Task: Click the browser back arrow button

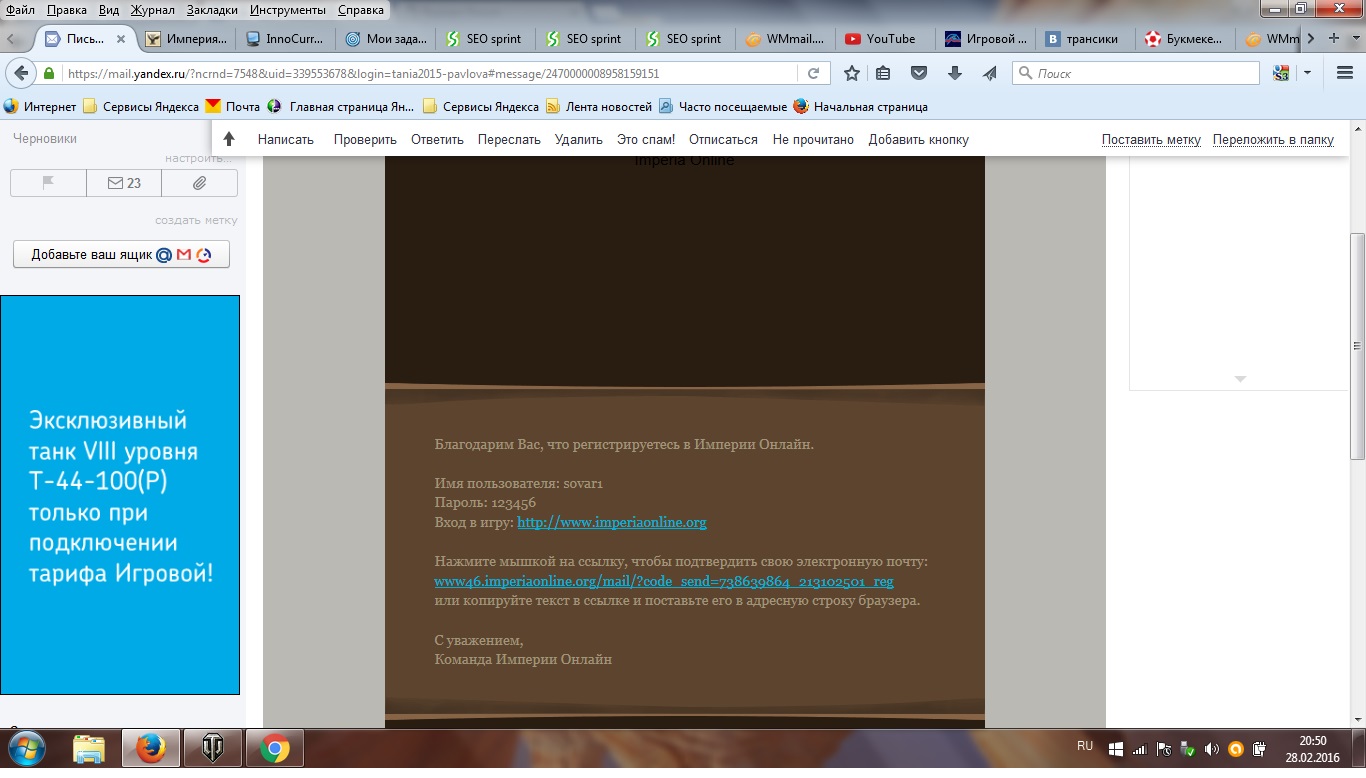Action: point(19,72)
